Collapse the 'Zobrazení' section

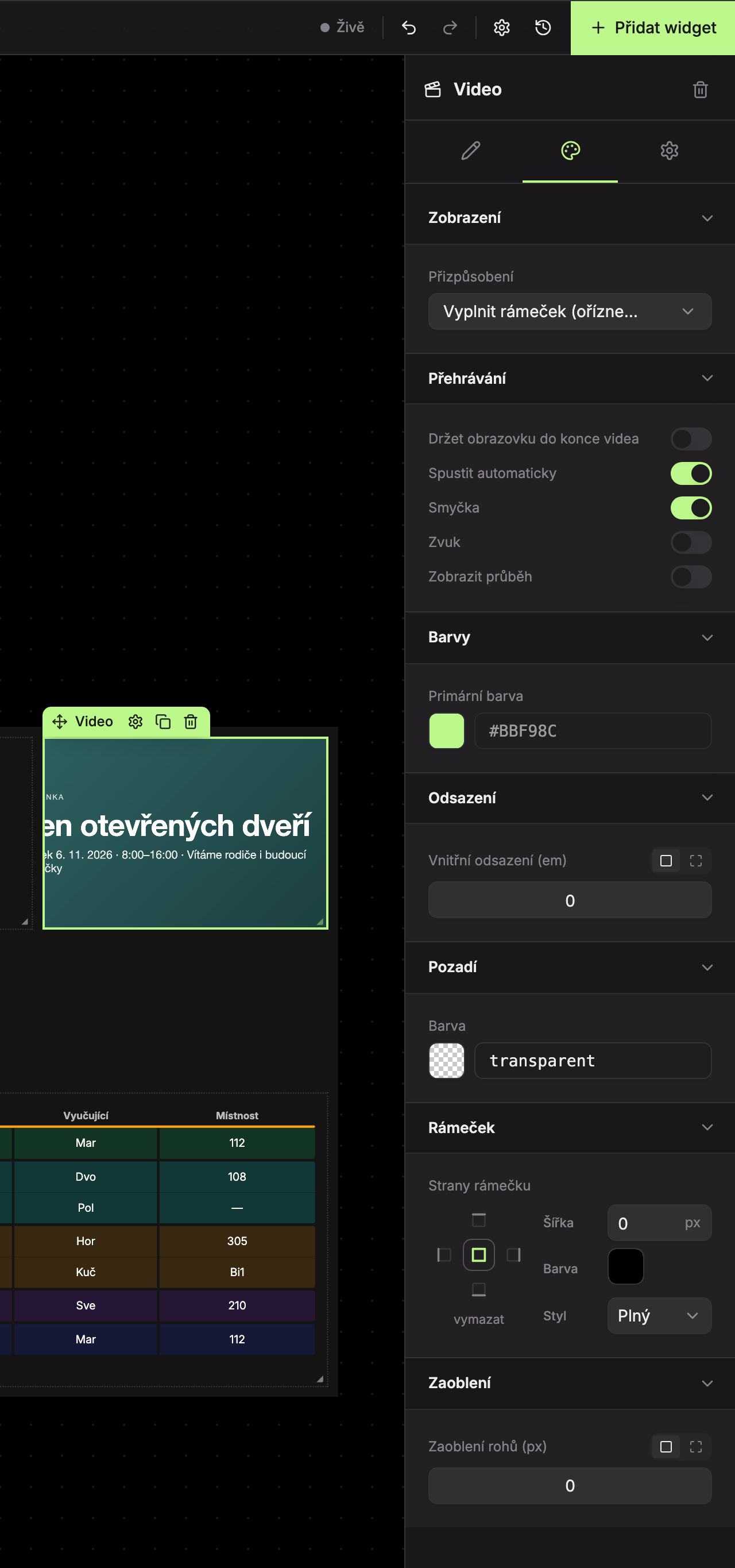pyautogui.click(x=570, y=217)
